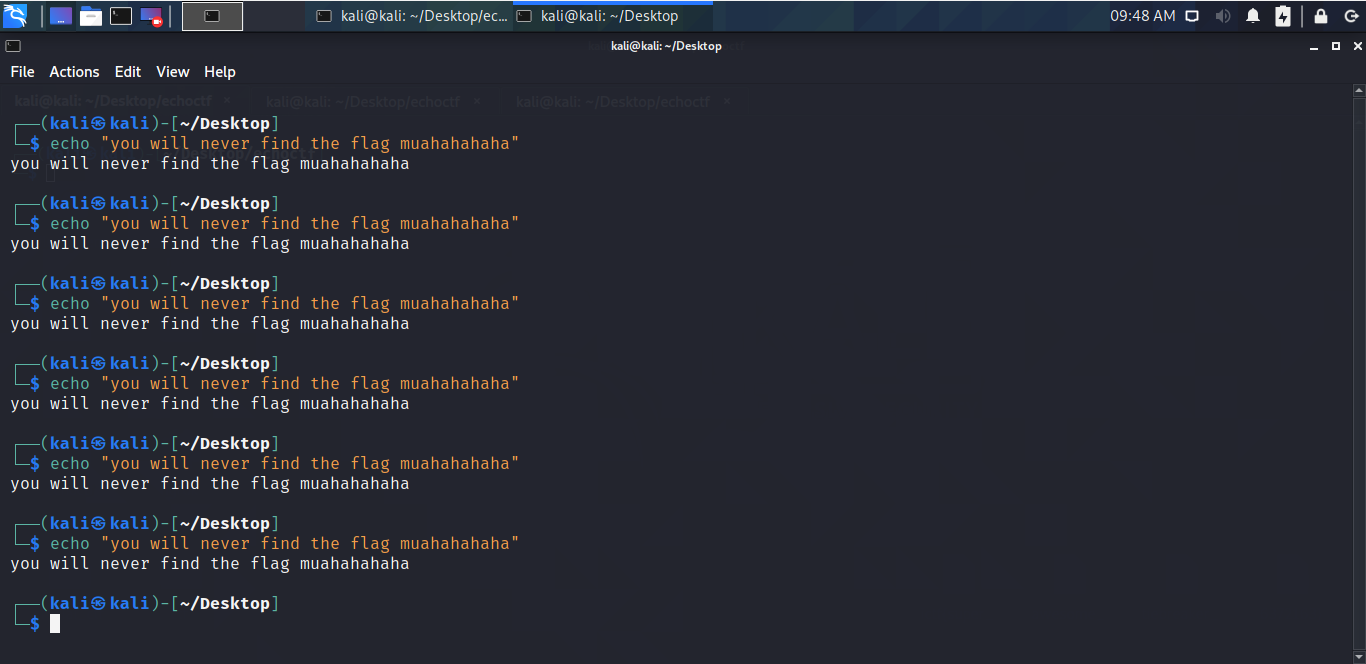Launch the file manager from the panel
The image size is (1366, 664).
[91, 16]
